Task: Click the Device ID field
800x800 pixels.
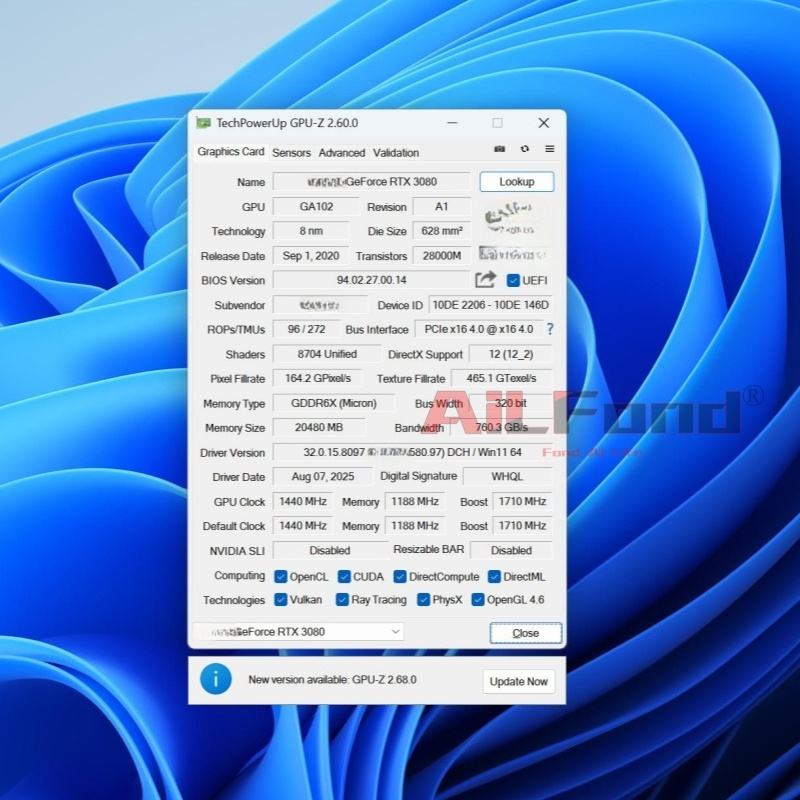Action: (x=490, y=305)
